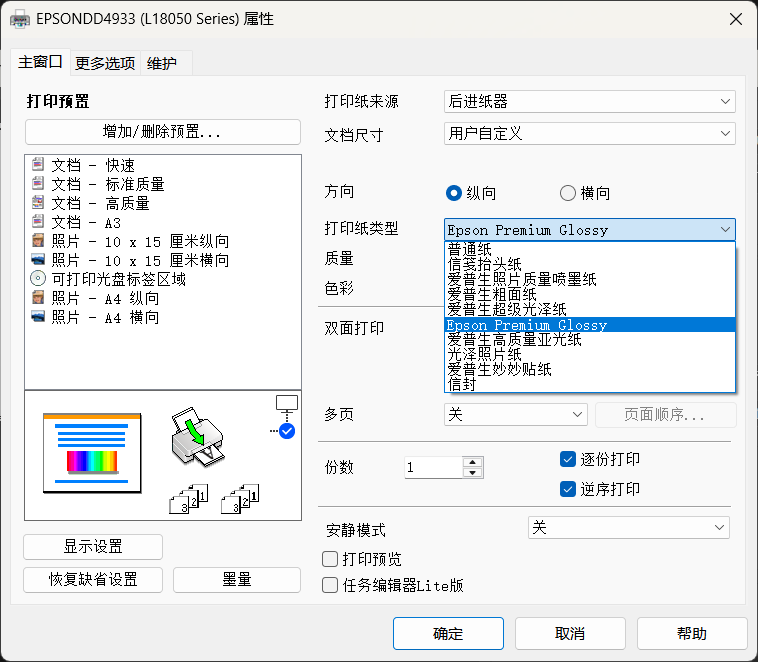Open the 安静模式 dropdown
758x662 pixels.
[x=628, y=528]
